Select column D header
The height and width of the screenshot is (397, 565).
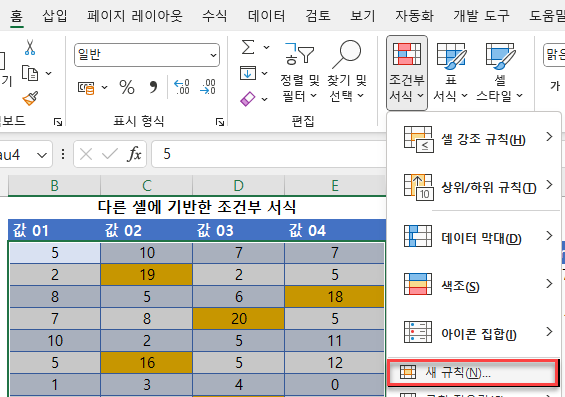click(x=239, y=186)
